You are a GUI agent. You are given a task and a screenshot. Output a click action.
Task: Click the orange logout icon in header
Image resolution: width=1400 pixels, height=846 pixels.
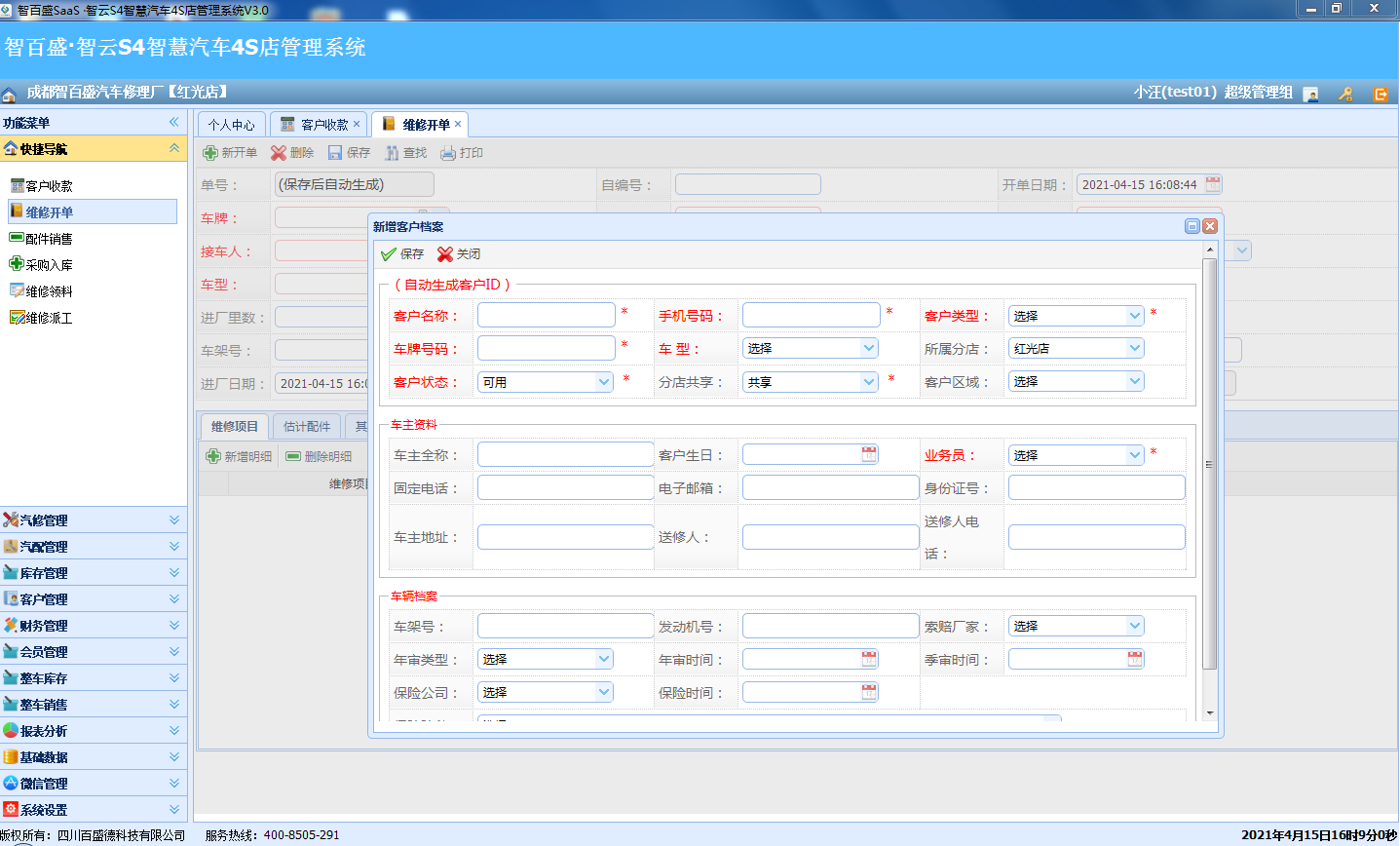pyautogui.click(x=1381, y=94)
